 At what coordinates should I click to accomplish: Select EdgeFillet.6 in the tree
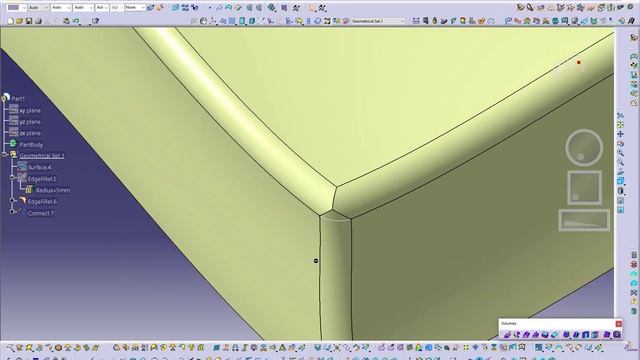pyautogui.click(x=42, y=202)
